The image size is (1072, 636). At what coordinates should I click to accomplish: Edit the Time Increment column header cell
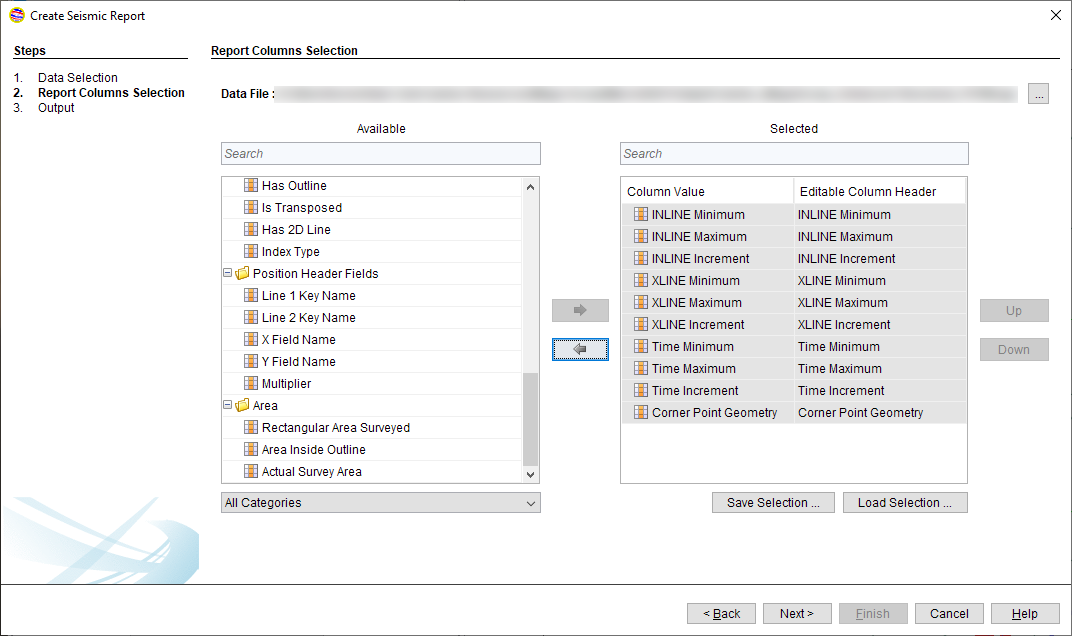point(880,390)
